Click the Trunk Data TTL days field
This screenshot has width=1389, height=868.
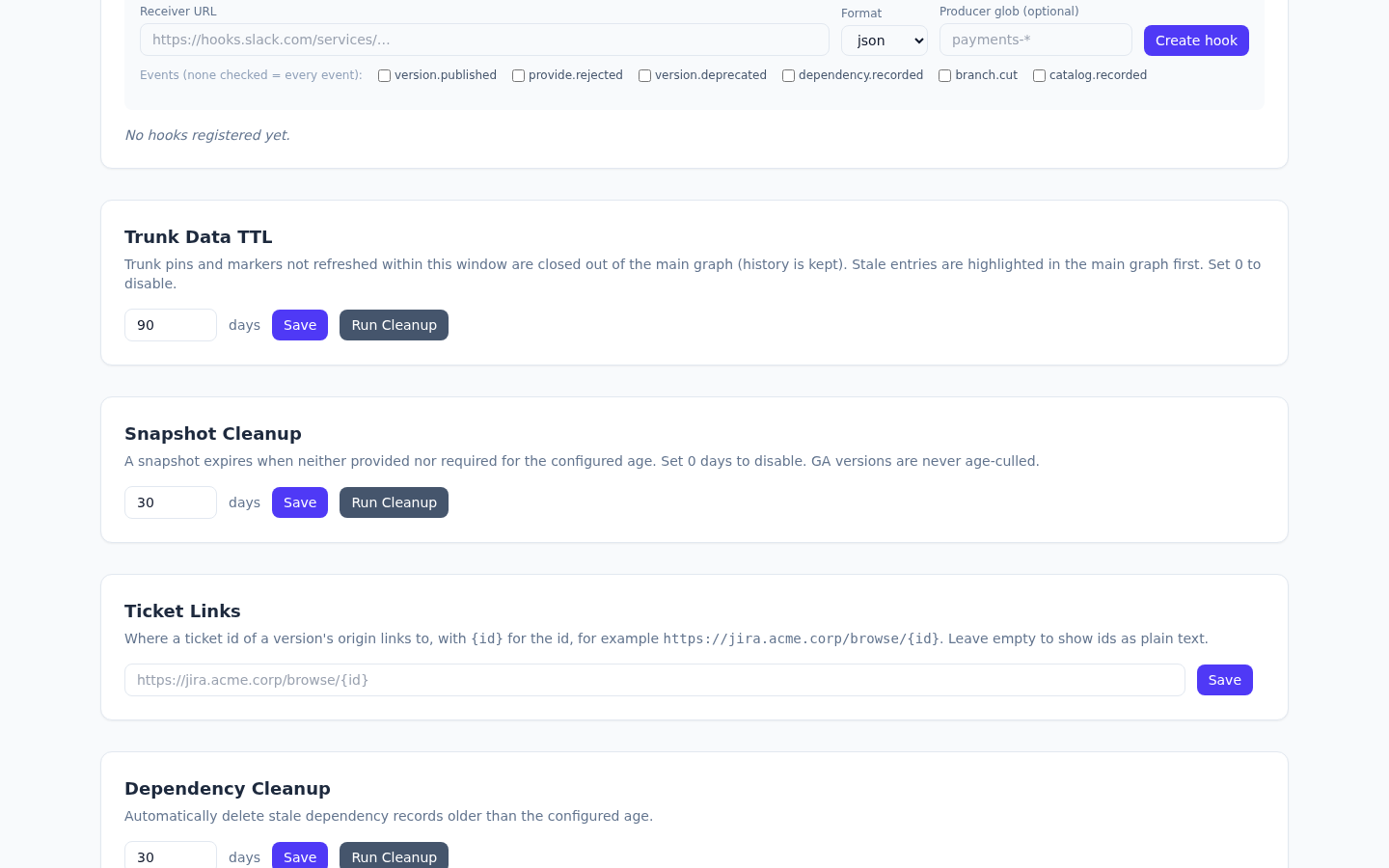pyautogui.click(x=171, y=325)
